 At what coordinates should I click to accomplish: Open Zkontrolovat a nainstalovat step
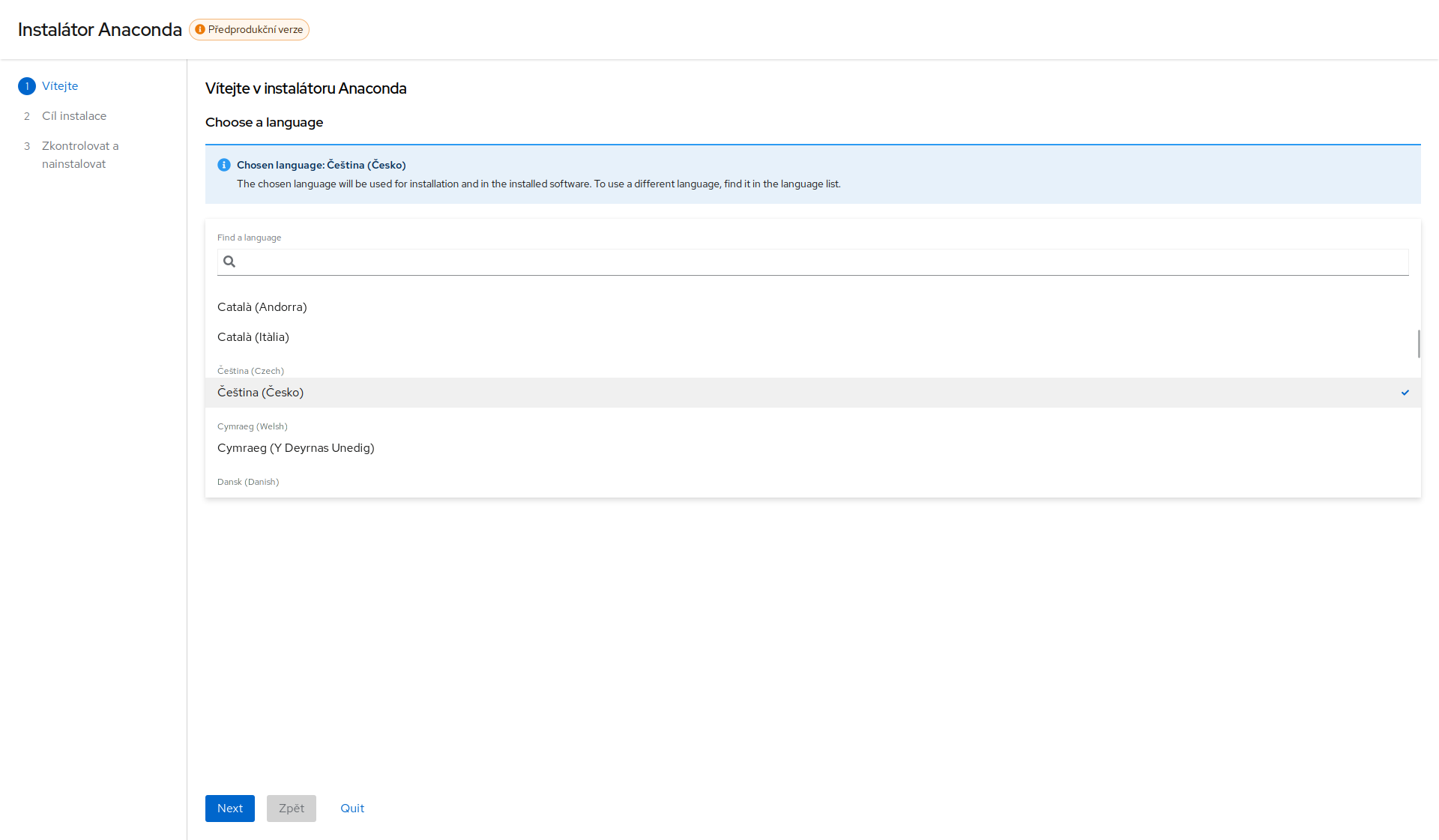pyautogui.click(x=80, y=155)
